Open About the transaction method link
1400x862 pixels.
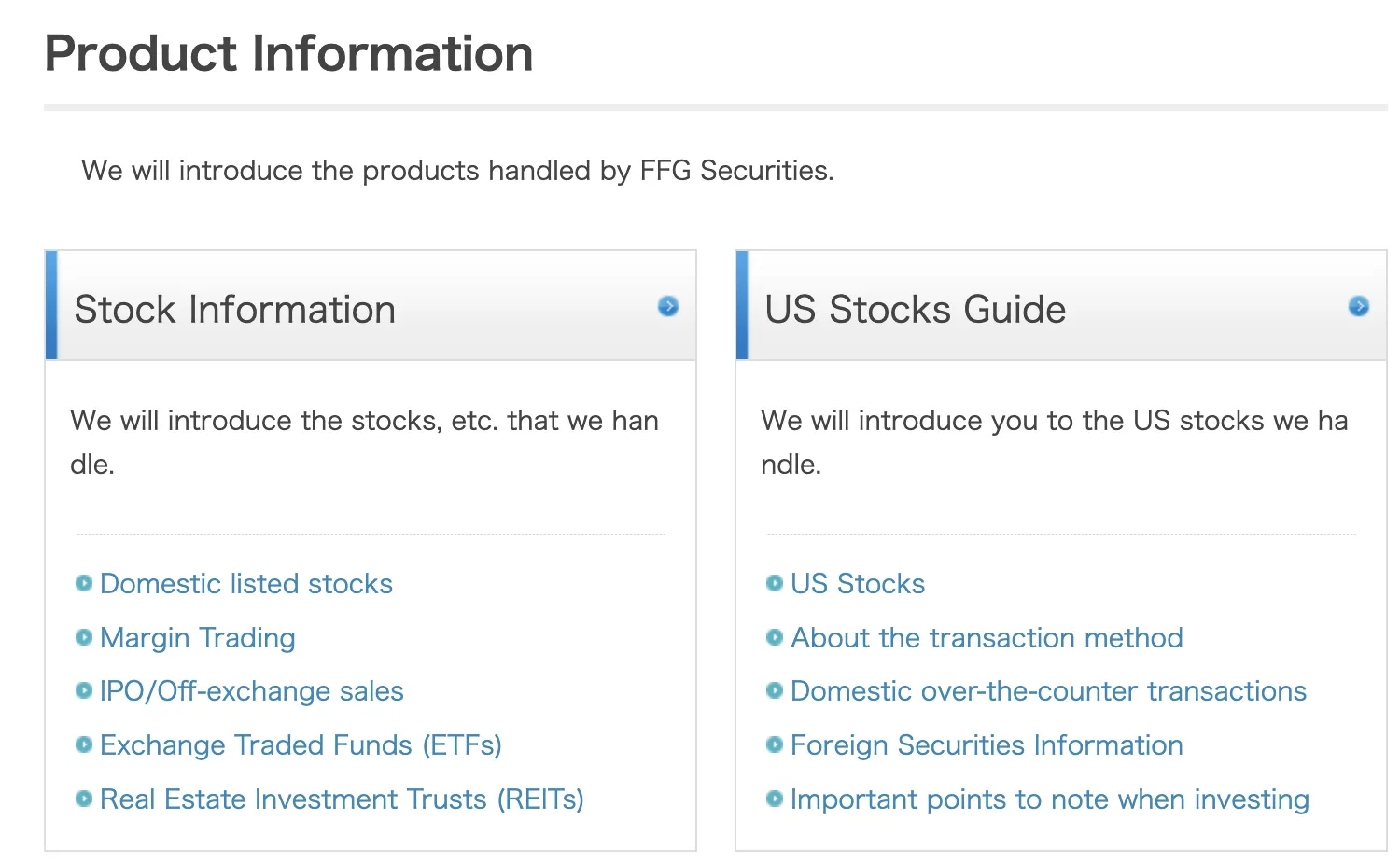[x=987, y=638]
